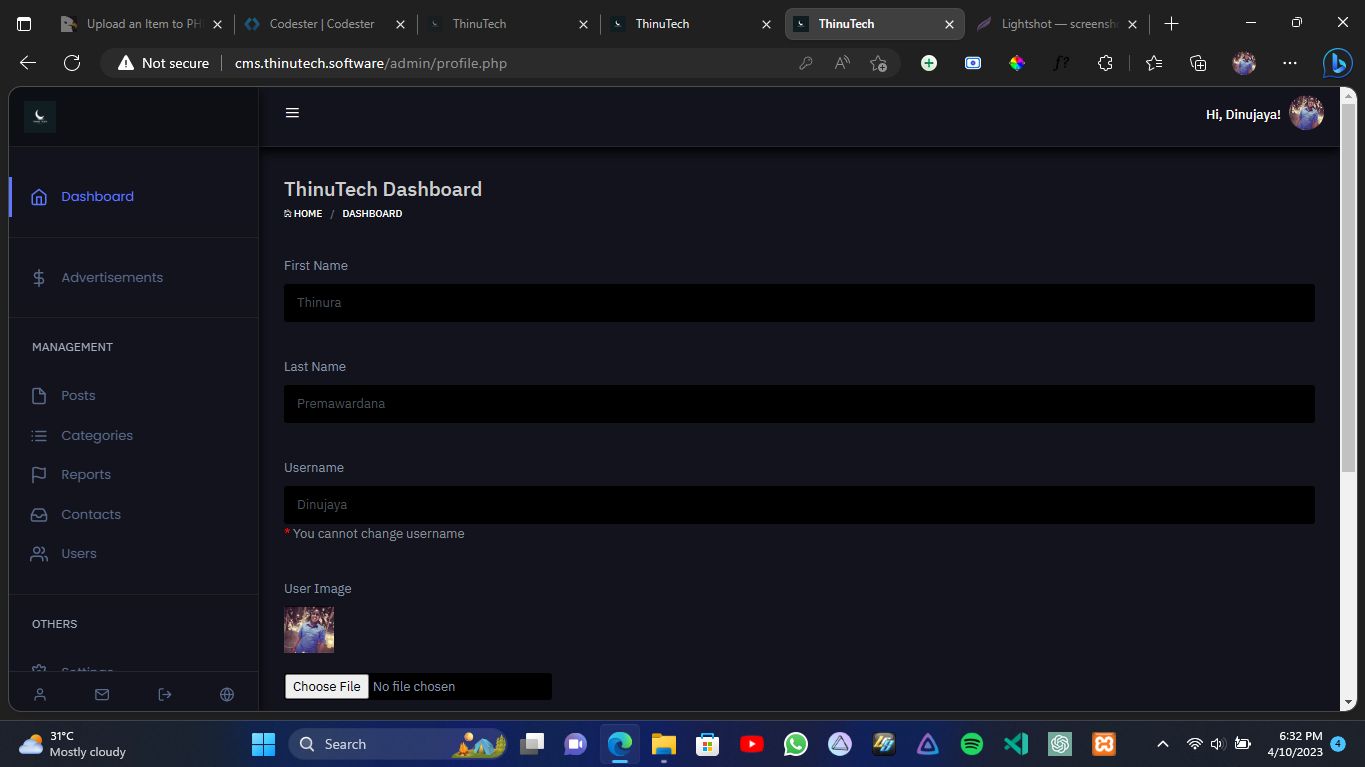This screenshot has width=1365, height=767.
Task: Click the ThinuTech logo in sidebar header
Action: click(40, 116)
